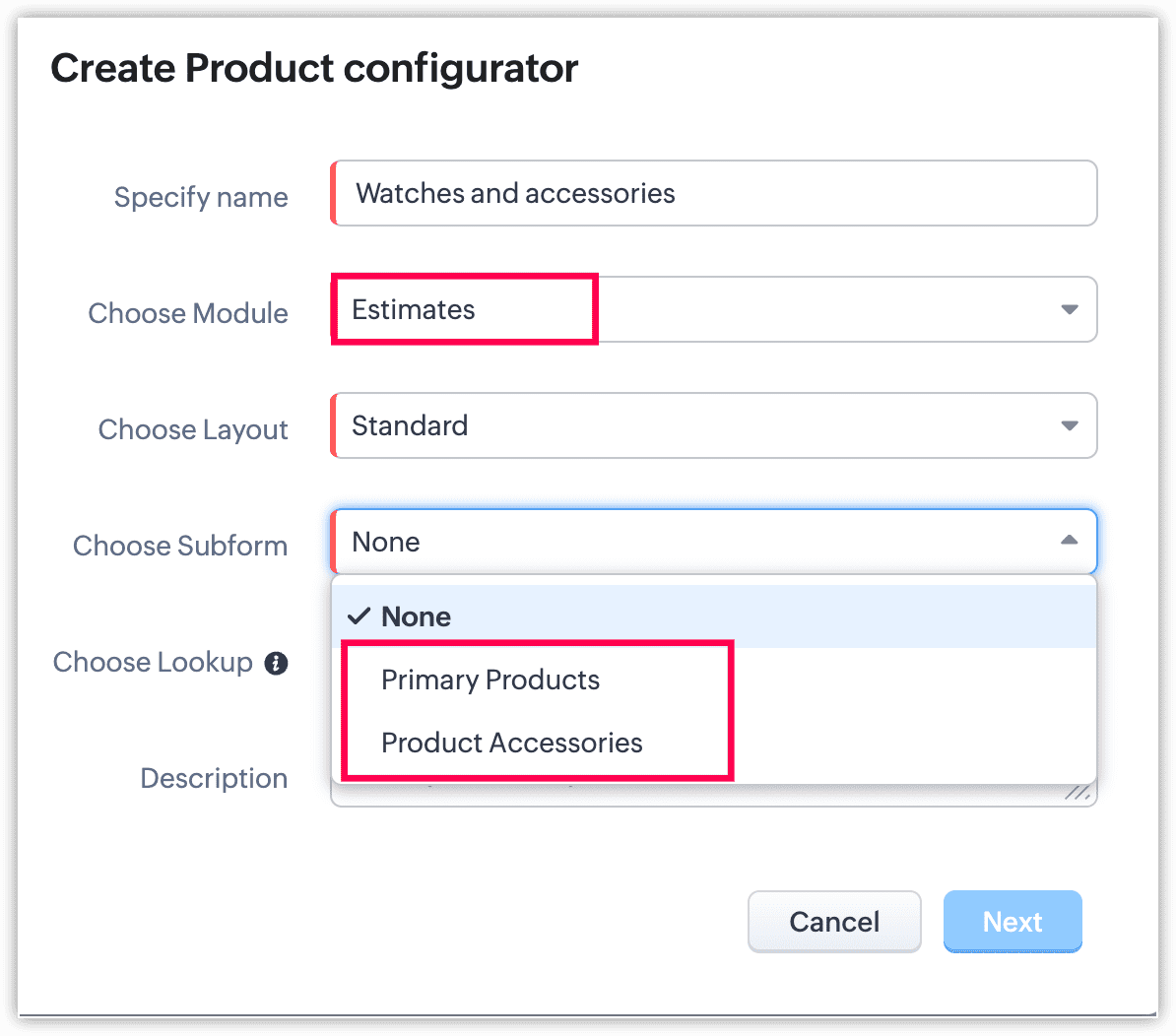Click the Description box resize handle
This screenshot has width=1176, height=1036.
point(1078,792)
